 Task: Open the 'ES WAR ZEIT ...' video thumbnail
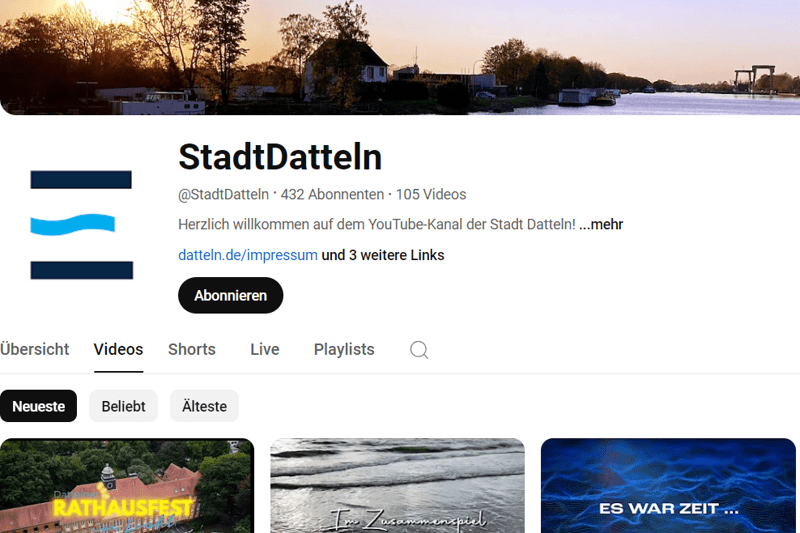[668, 486]
